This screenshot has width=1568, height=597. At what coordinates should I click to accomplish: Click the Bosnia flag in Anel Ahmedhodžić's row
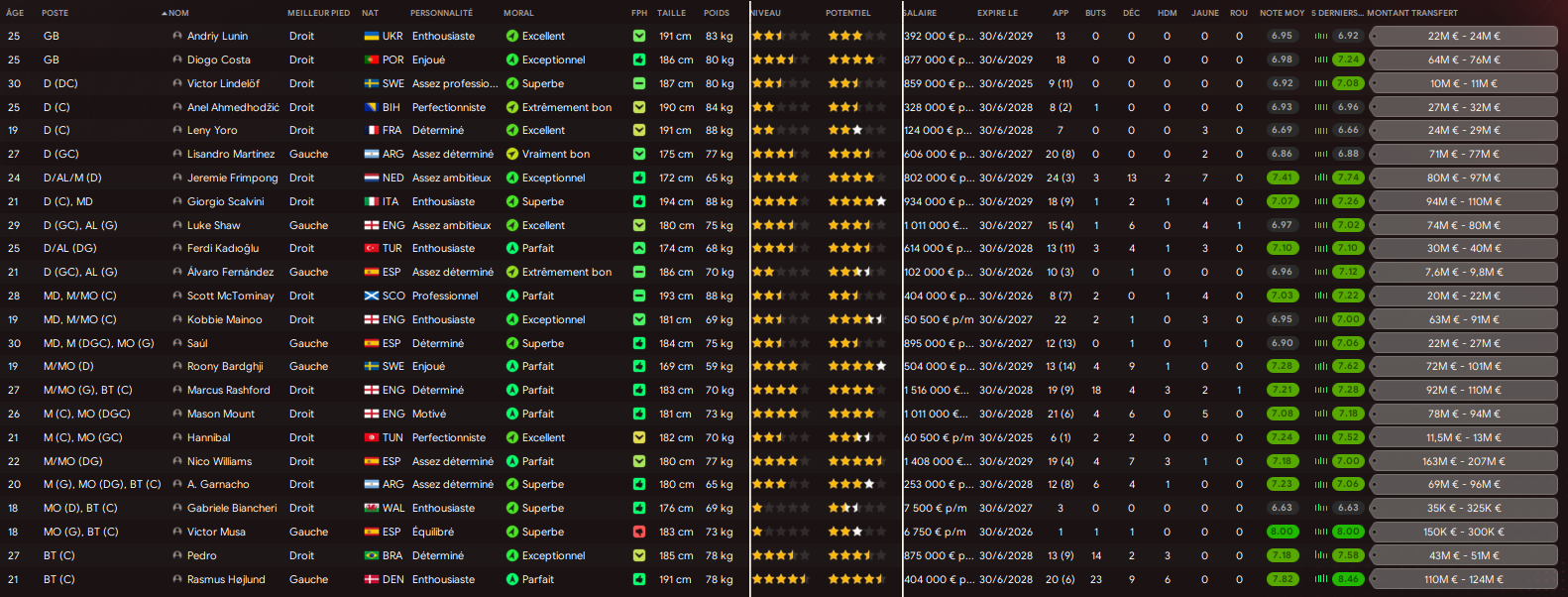pos(372,107)
